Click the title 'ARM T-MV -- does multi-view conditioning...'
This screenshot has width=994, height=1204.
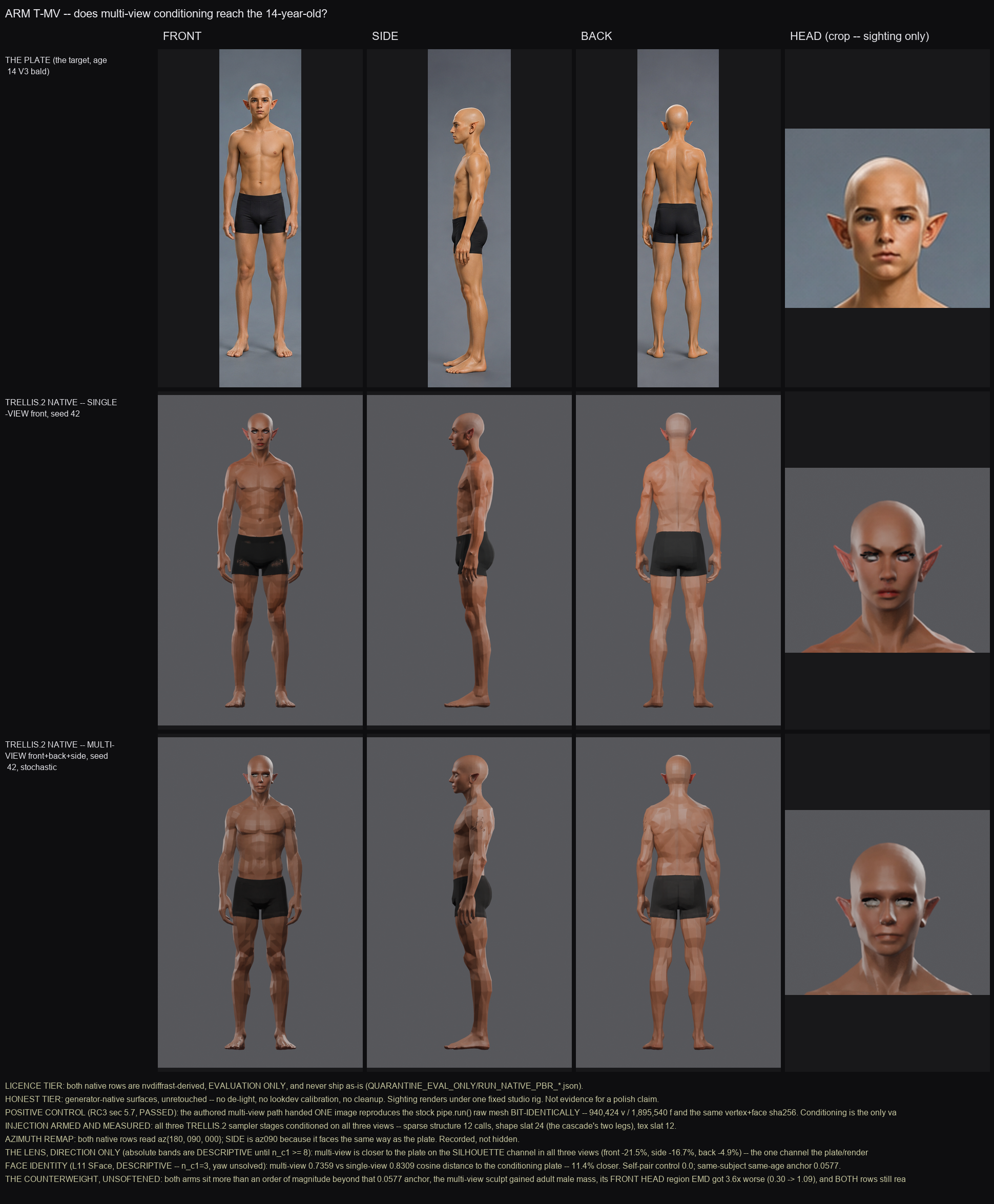(x=166, y=14)
